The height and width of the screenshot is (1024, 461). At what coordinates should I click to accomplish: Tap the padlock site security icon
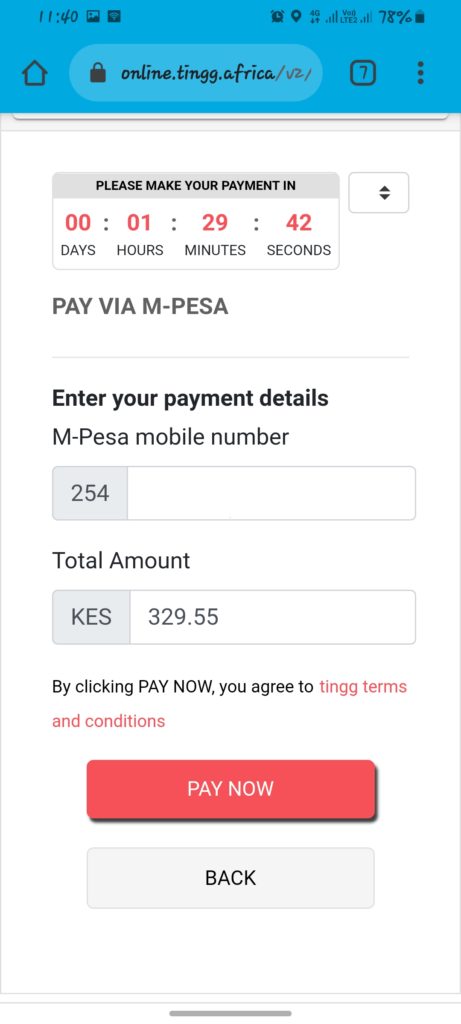click(x=97, y=72)
